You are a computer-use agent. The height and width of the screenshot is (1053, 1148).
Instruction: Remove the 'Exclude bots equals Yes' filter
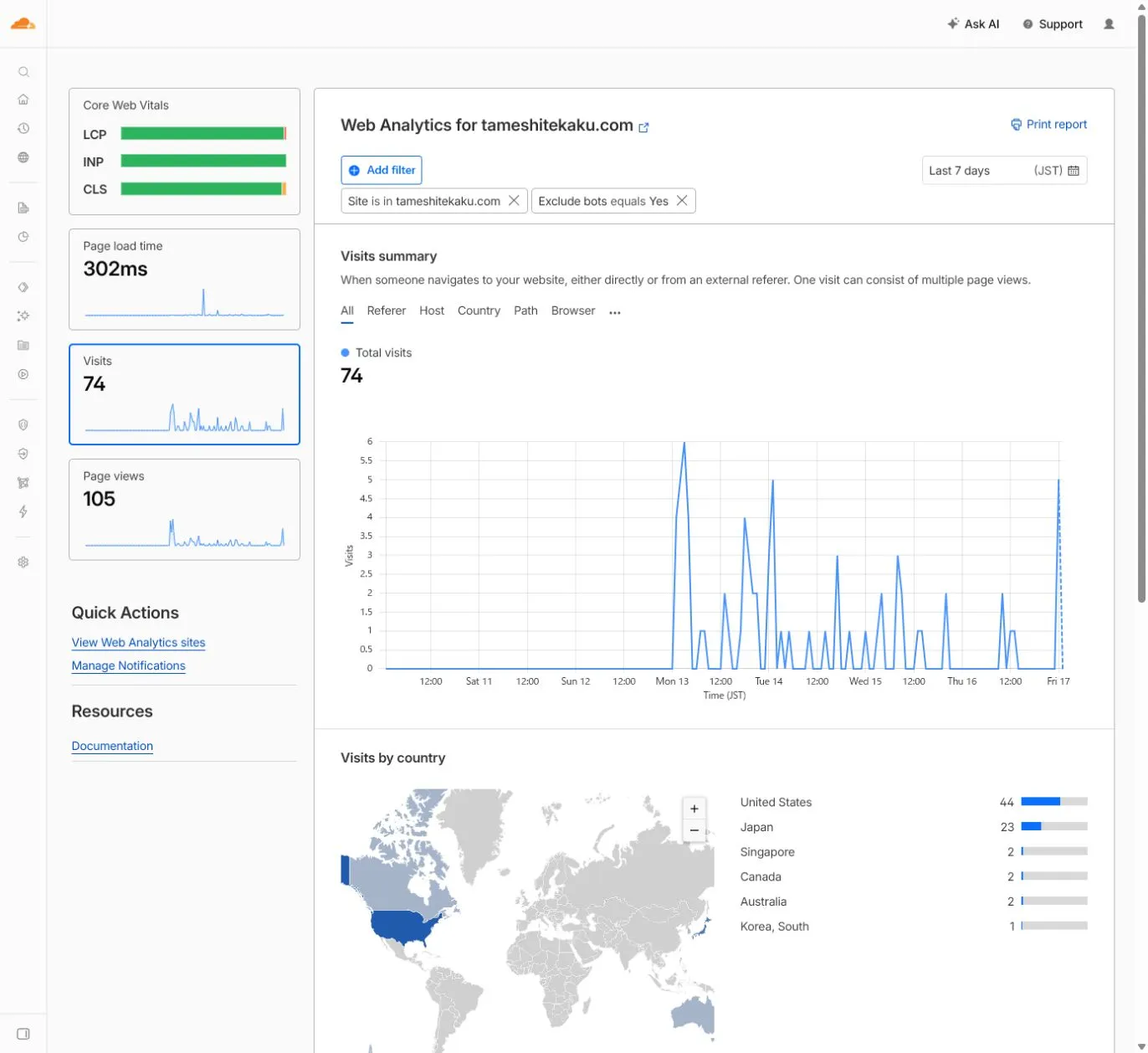coord(682,201)
